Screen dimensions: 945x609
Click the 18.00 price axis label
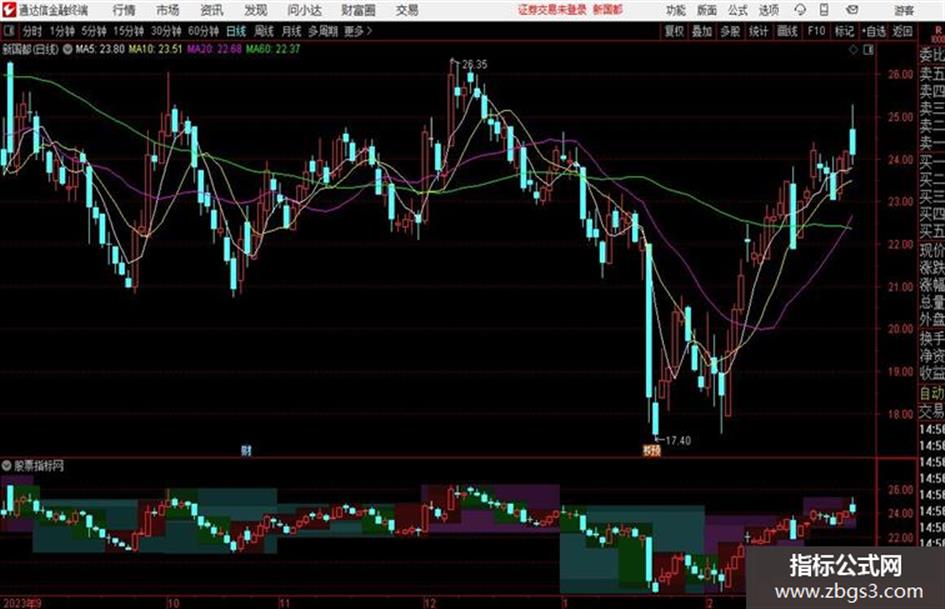click(900, 414)
